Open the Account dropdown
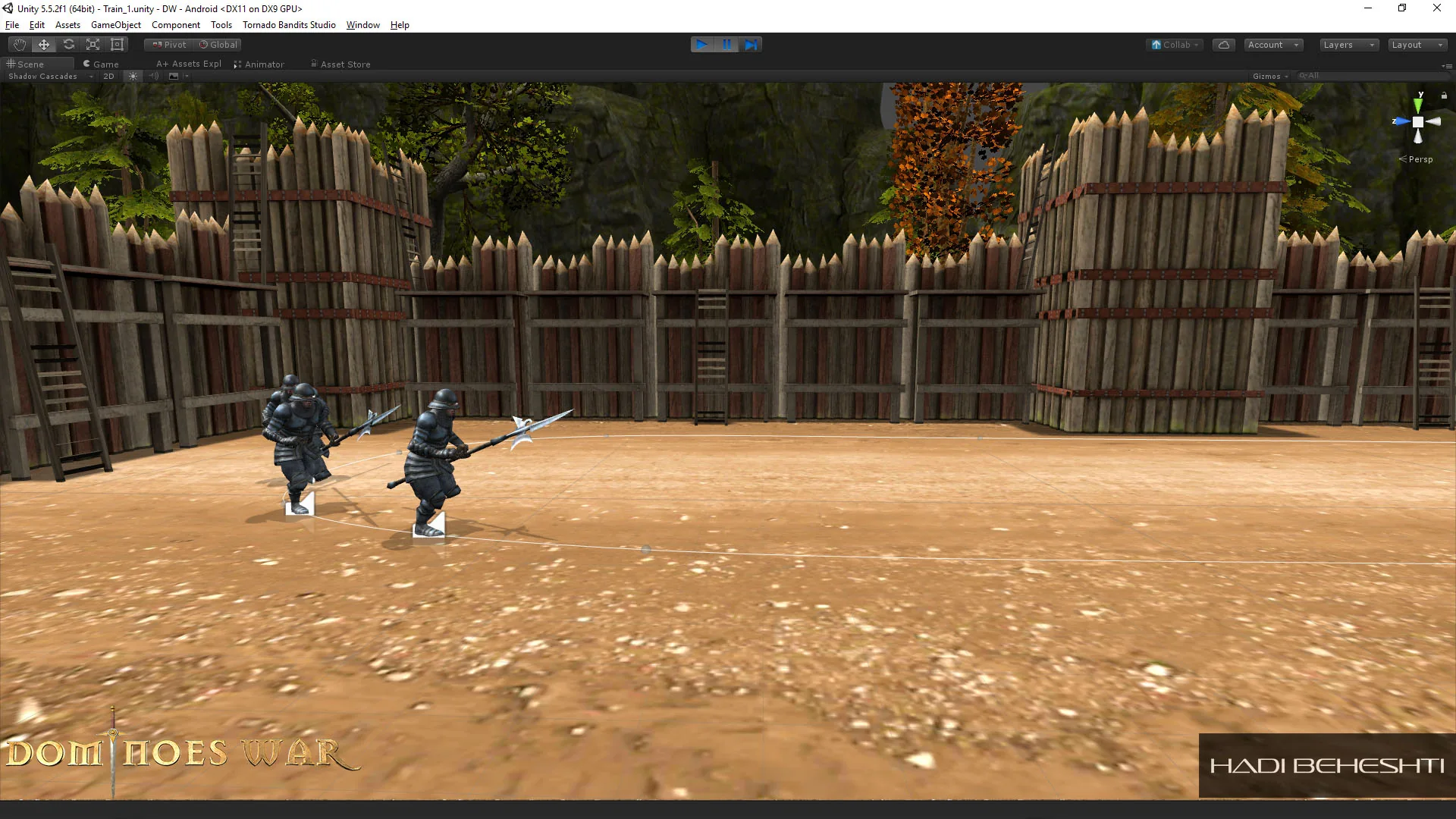 (1274, 45)
